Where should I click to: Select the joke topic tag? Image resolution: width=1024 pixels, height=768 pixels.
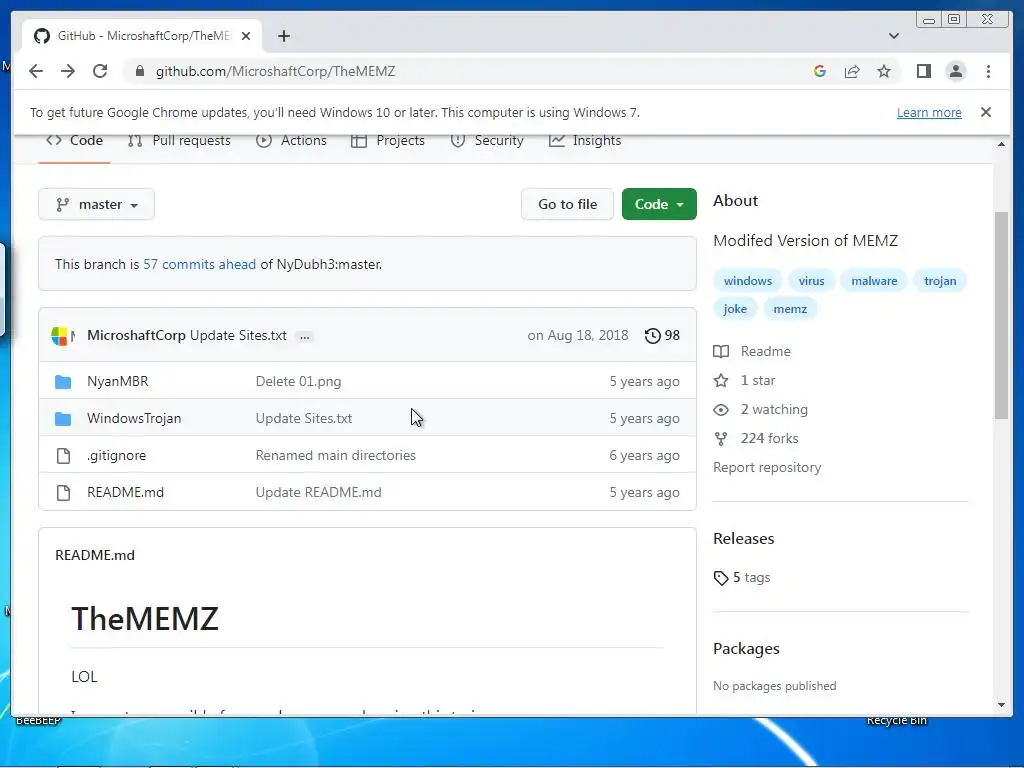click(735, 309)
